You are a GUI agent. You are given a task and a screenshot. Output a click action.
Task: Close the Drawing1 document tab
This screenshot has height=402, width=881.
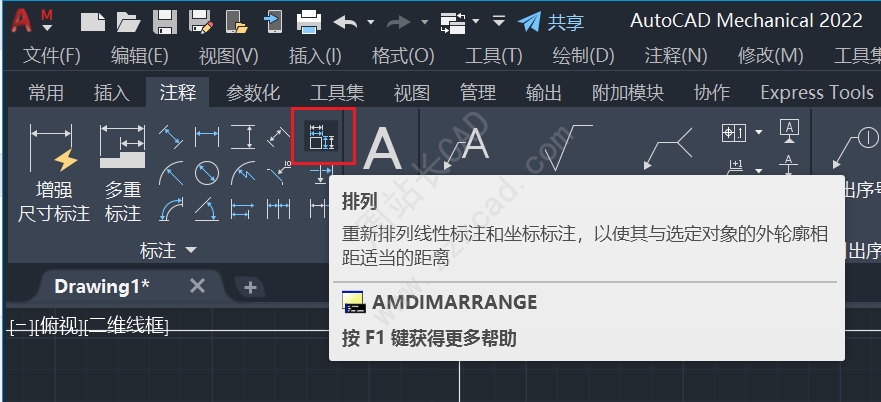click(x=197, y=287)
